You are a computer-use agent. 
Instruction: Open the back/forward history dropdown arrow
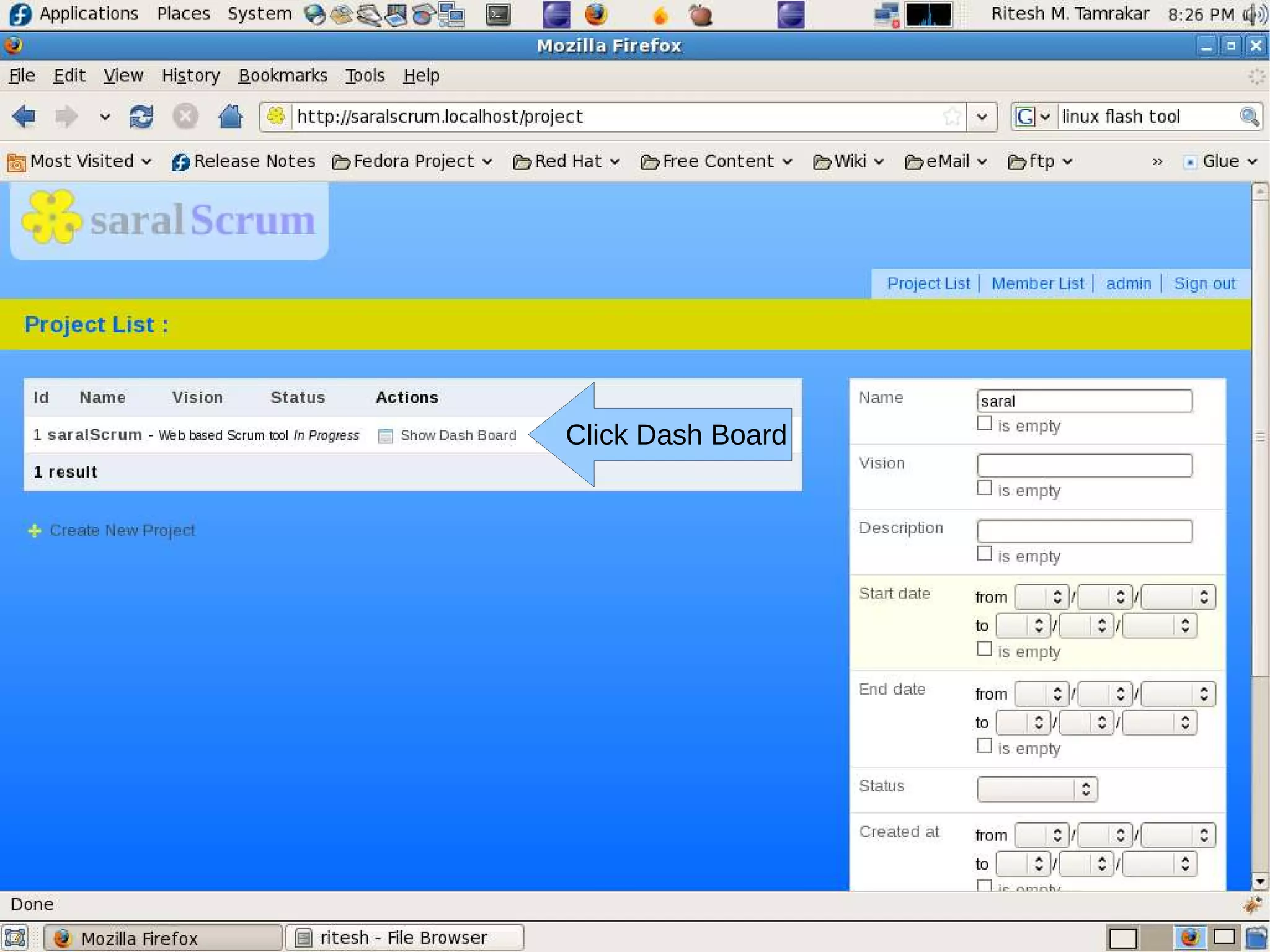tap(105, 116)
